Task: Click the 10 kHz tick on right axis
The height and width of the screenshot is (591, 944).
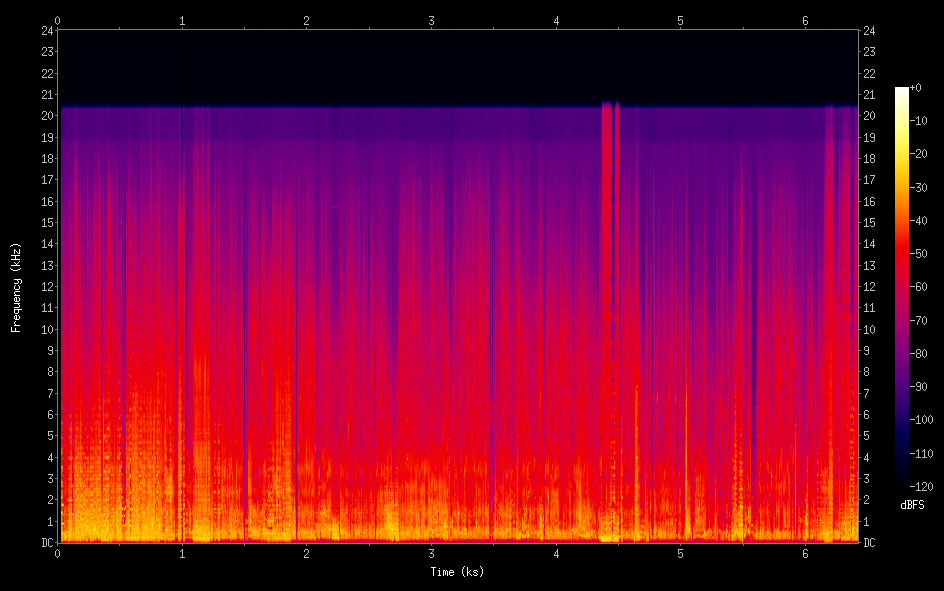Action: click(869, 329)
